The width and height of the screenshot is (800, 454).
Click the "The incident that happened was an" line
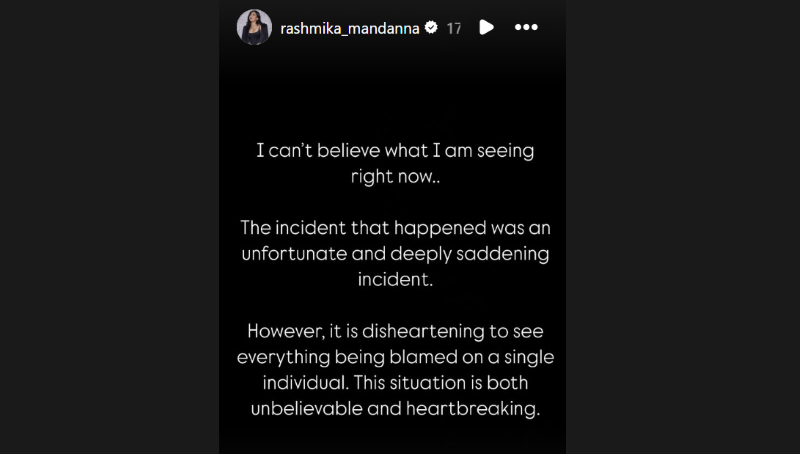pyautogui.click(x=395, y=228)
